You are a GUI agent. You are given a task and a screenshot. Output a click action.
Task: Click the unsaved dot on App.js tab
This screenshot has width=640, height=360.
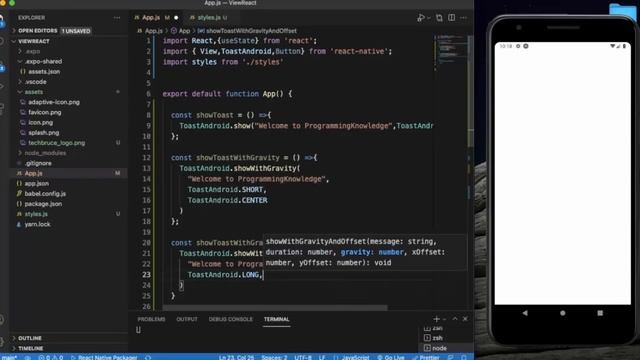[176, 18]
